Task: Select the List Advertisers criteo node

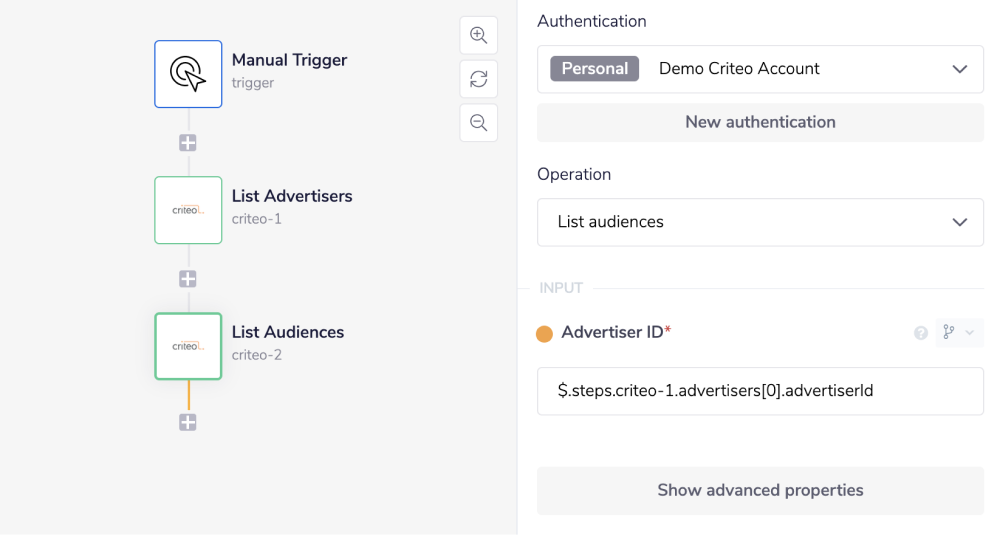Action: [x=188, y=210]
